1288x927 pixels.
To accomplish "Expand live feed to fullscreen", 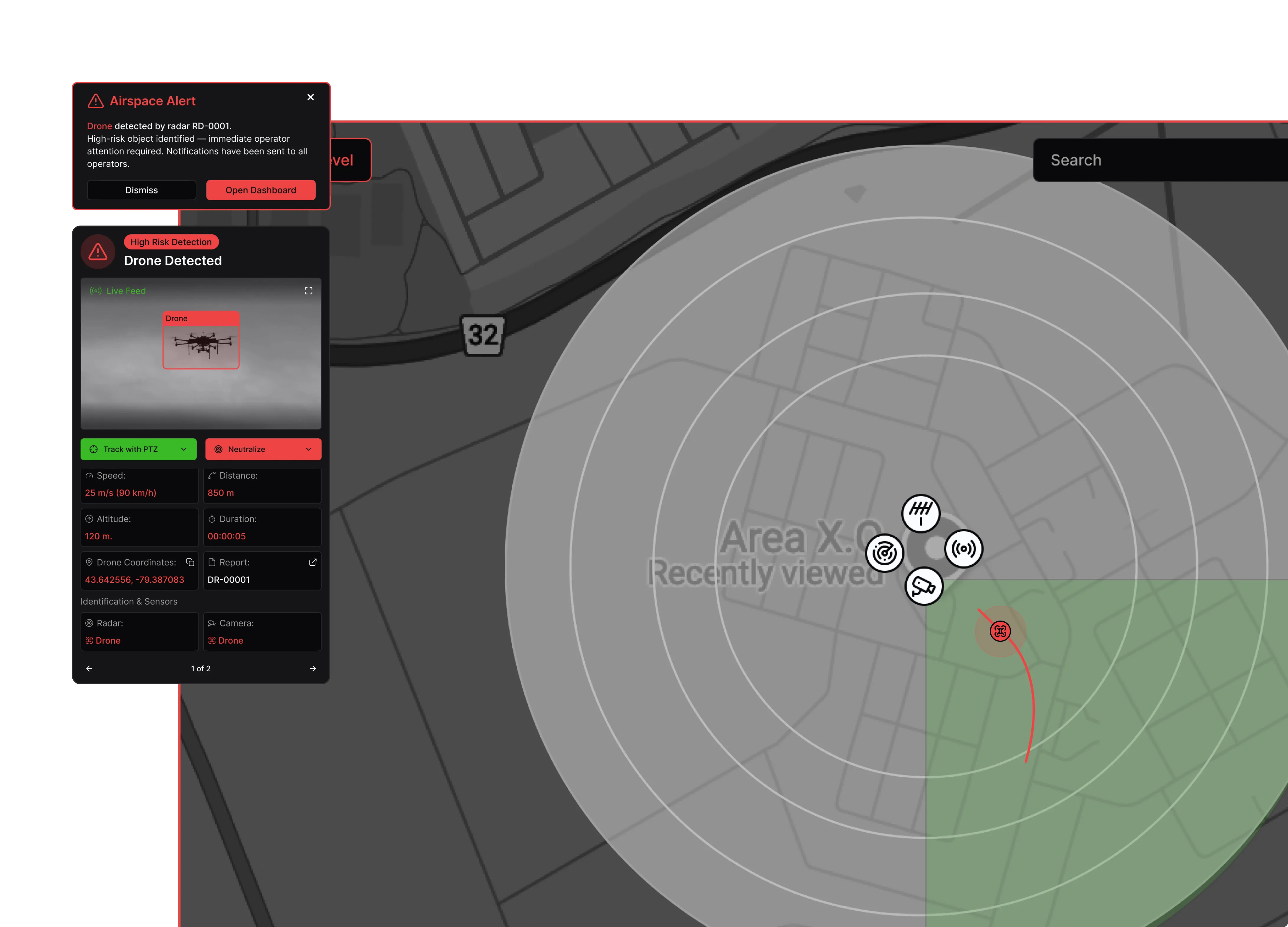I will coord(308,290).
